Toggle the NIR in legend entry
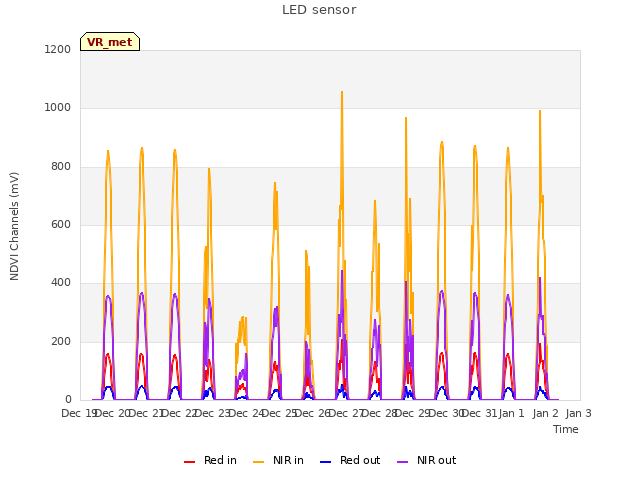Image resolution: width=640 pixels, height=480 pixels. pos(278,460)
